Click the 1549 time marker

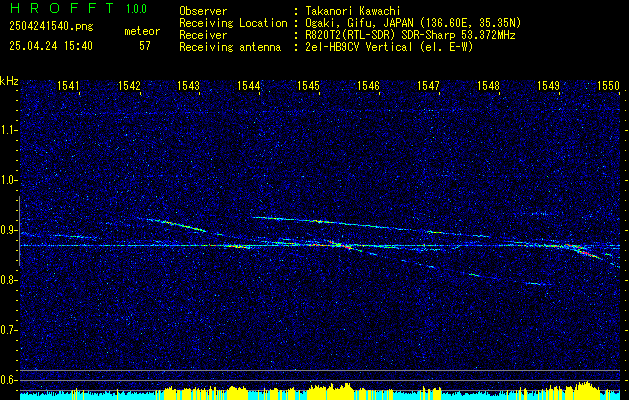pyautogui.click(x=548, y=85)
